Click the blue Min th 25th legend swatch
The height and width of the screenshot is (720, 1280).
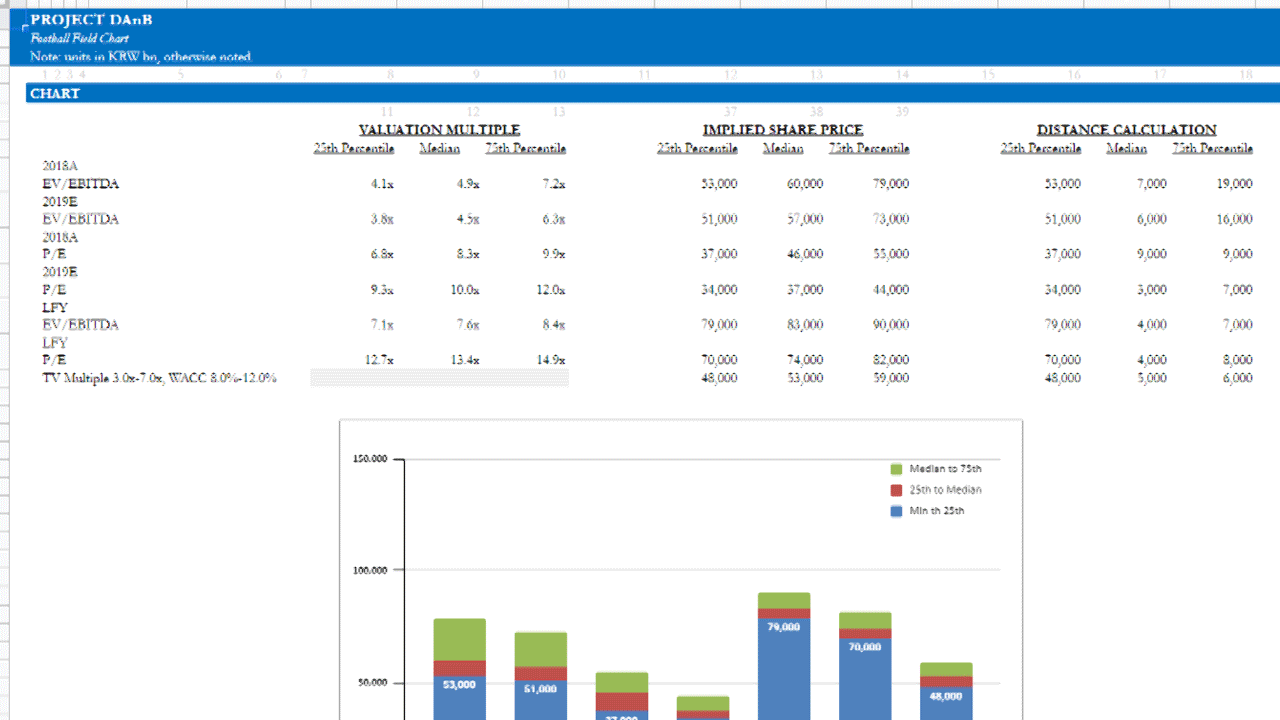coord(896,511)
